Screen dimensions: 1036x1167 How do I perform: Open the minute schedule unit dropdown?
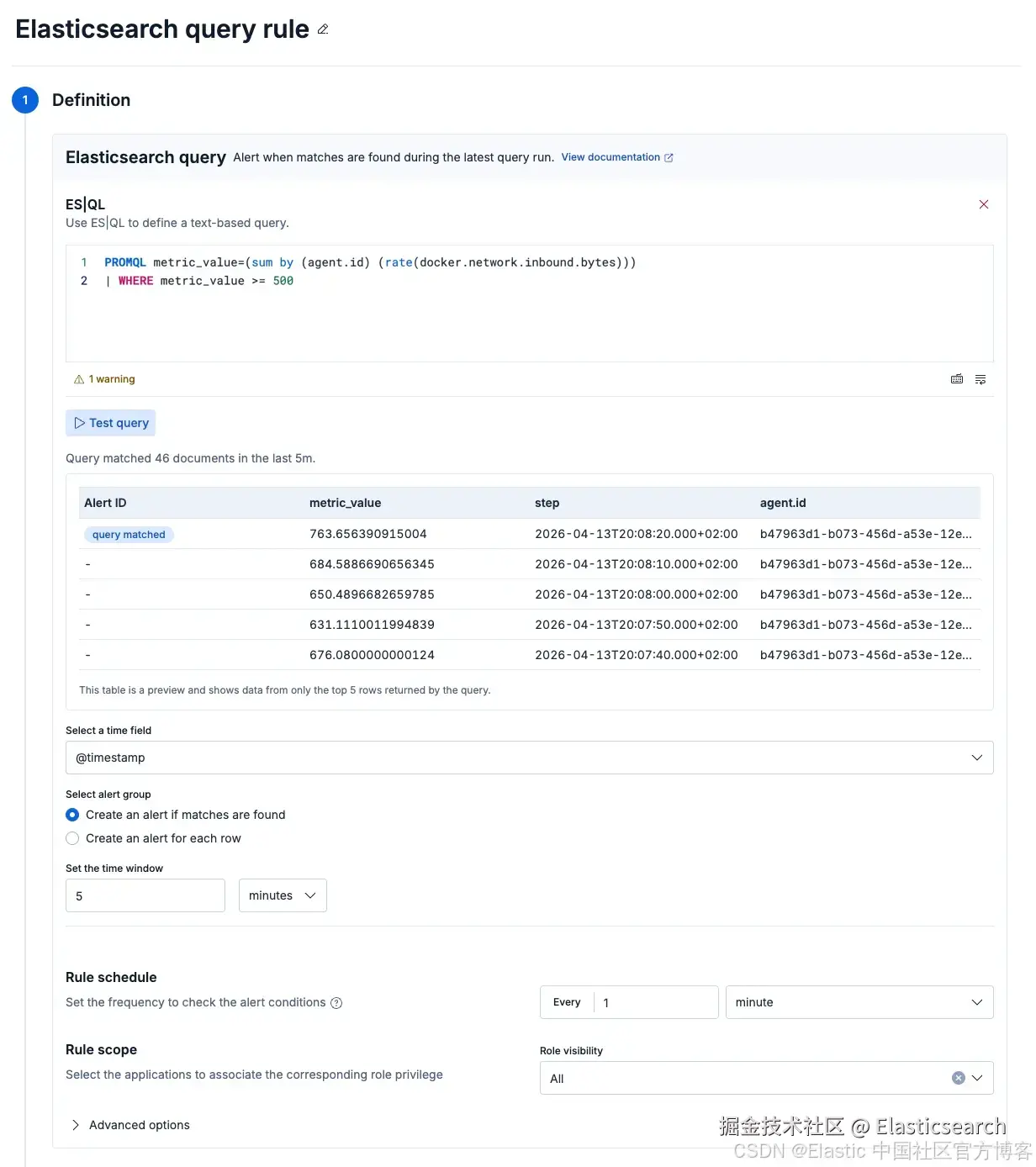click(859, 1002)
